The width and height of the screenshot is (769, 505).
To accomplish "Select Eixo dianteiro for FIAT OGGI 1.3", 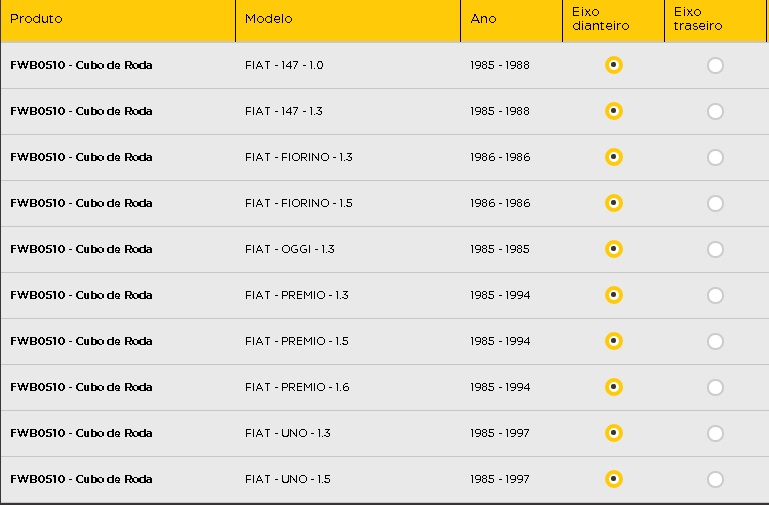I will (x=614, y=249).
